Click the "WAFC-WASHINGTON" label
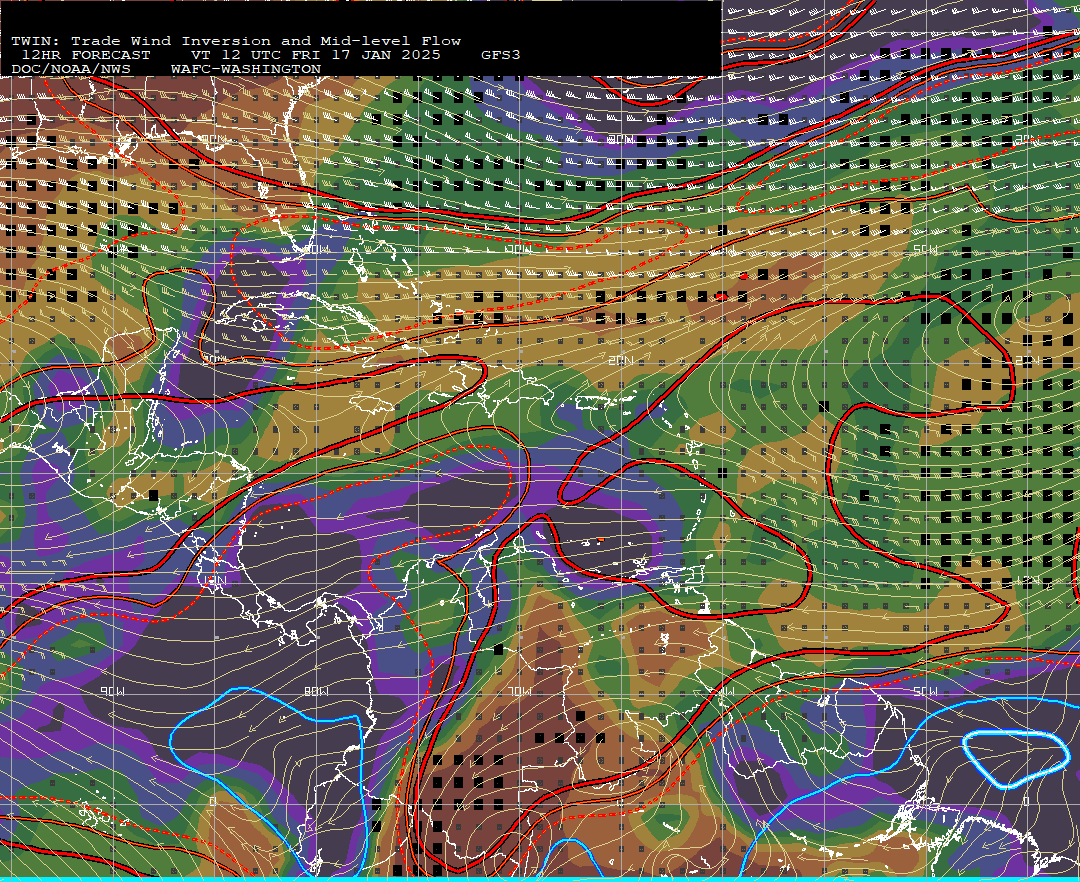The height and width of the screenshot is (882, 1080). [x=246, y=70]
